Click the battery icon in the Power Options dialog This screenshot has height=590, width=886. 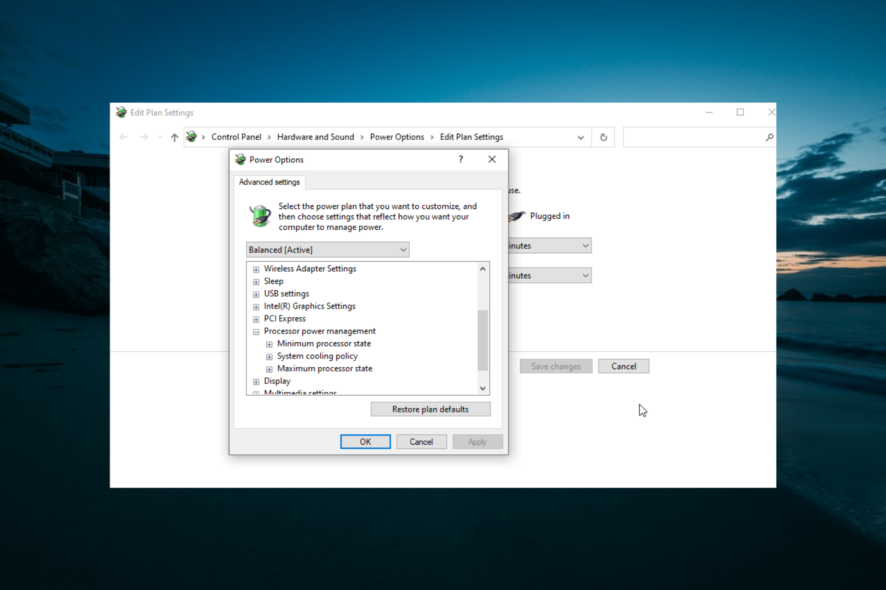click(x=260, y=216)
